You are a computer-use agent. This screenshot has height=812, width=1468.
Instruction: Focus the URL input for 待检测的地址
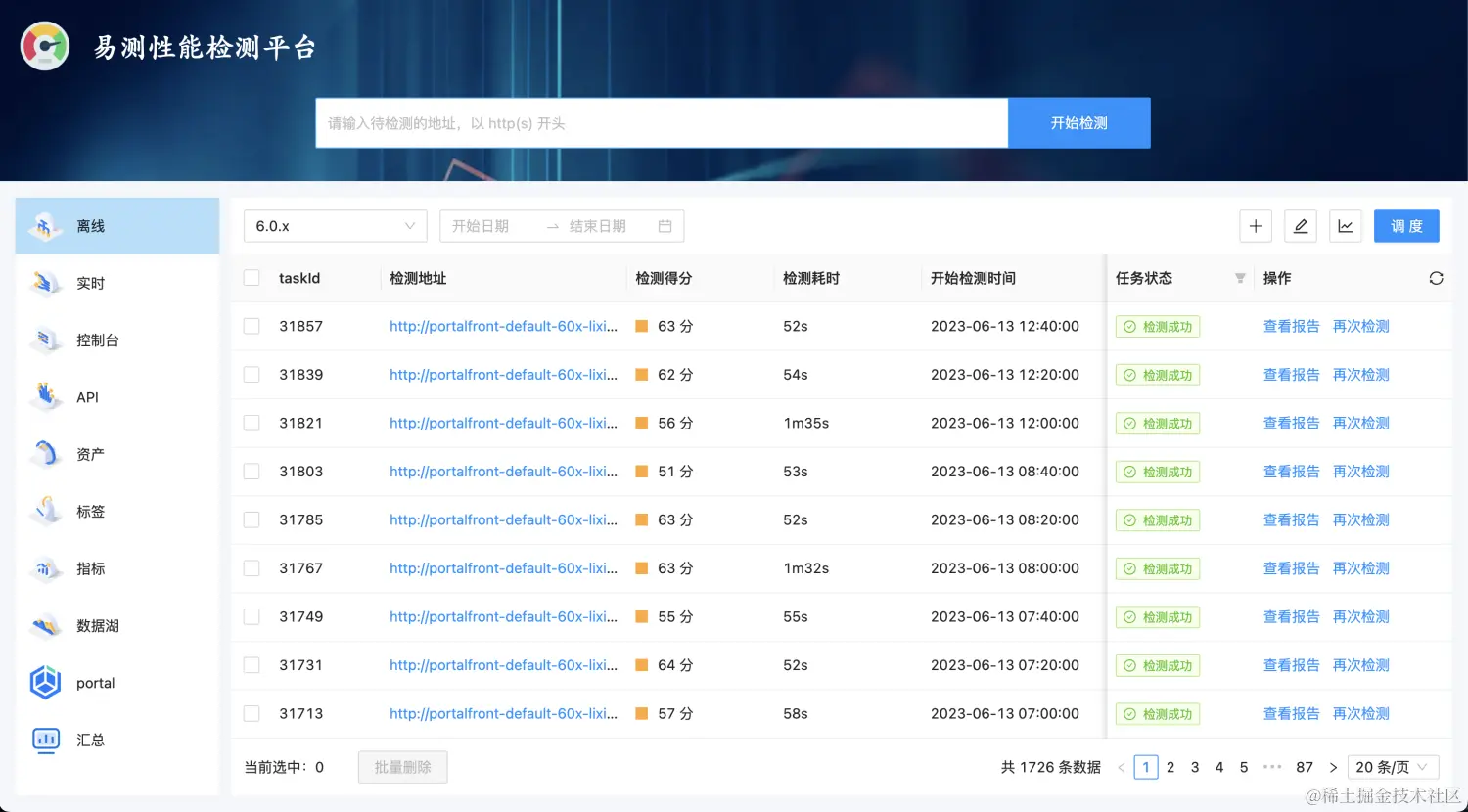click(662, 123)
